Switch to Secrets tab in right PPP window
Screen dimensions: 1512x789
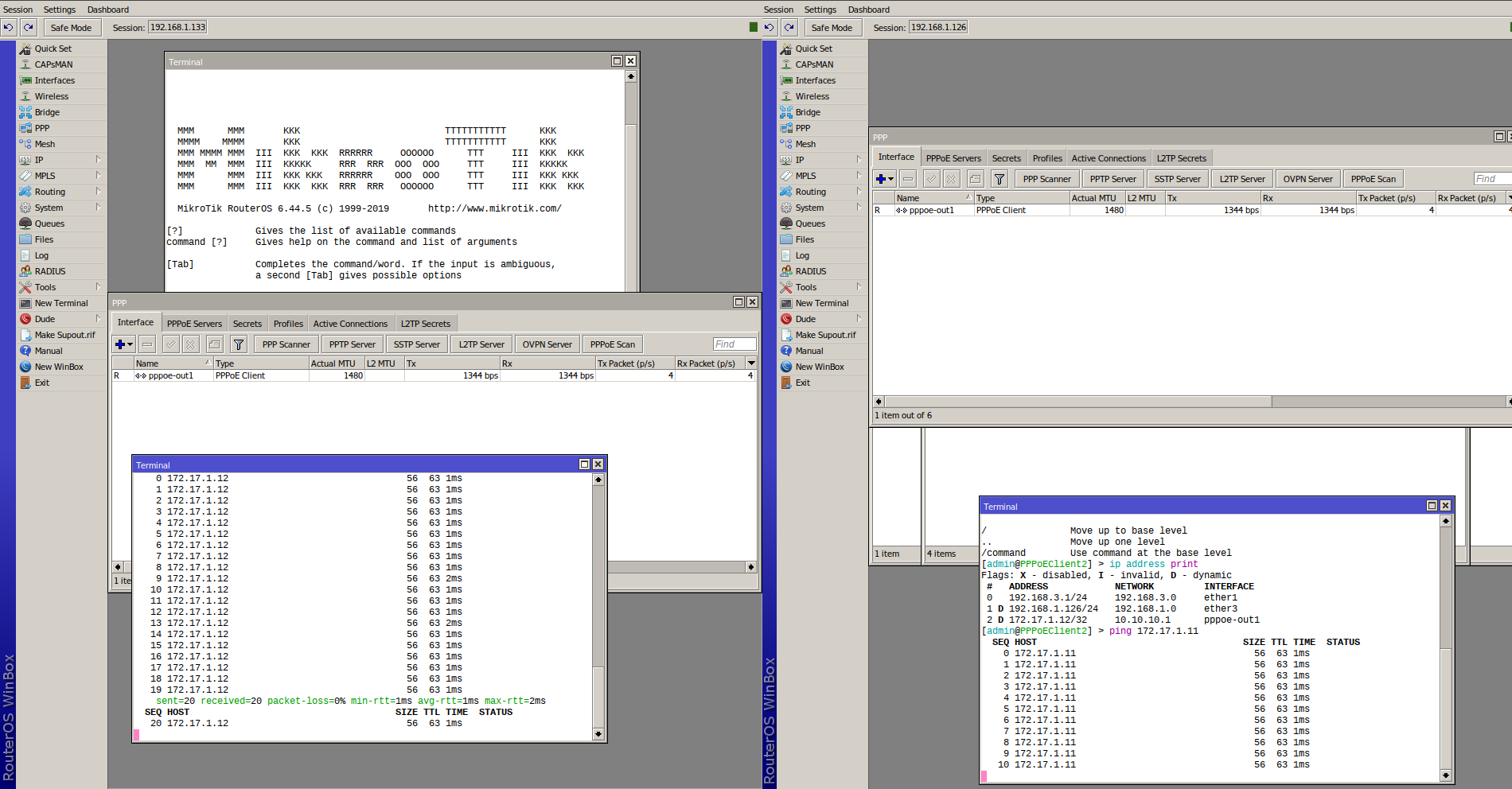pyautogui.click(x=1007, y=158)
